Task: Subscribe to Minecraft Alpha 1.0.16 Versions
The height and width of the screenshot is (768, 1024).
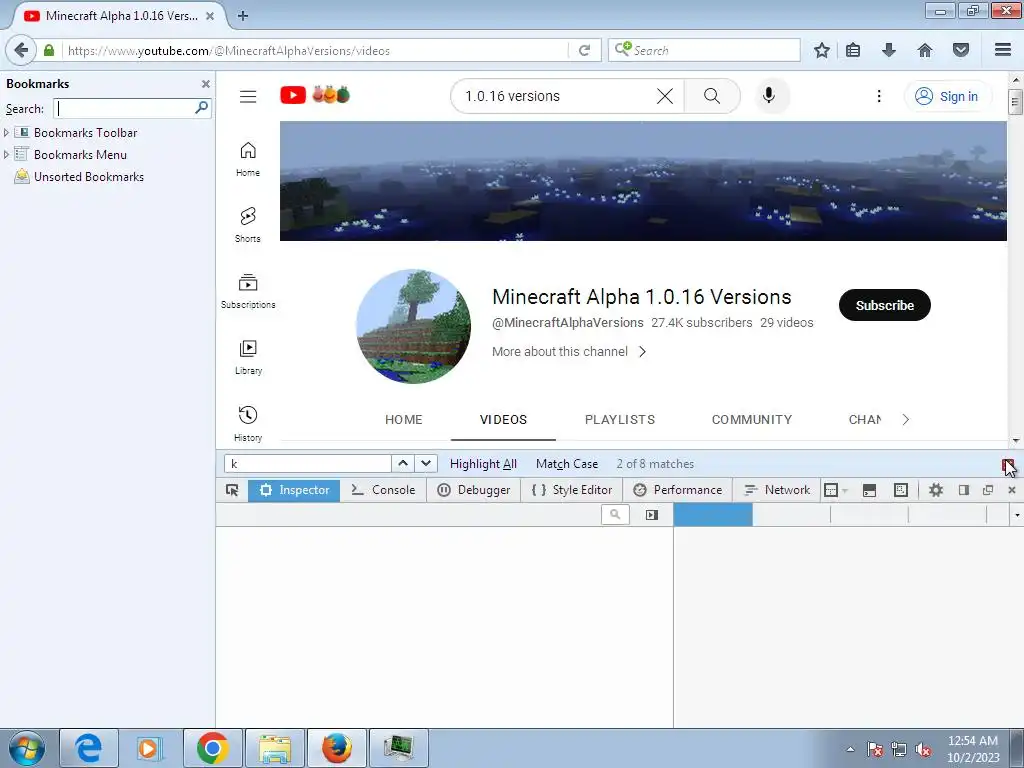Action: click(x=884, y=305)
